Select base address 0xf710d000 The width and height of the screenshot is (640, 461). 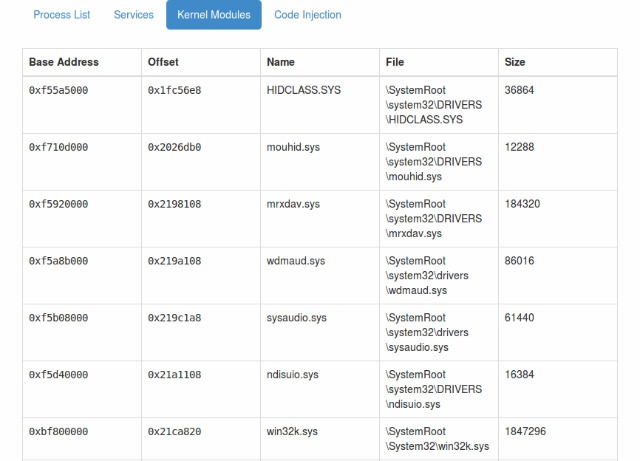[x=58, y=147]
